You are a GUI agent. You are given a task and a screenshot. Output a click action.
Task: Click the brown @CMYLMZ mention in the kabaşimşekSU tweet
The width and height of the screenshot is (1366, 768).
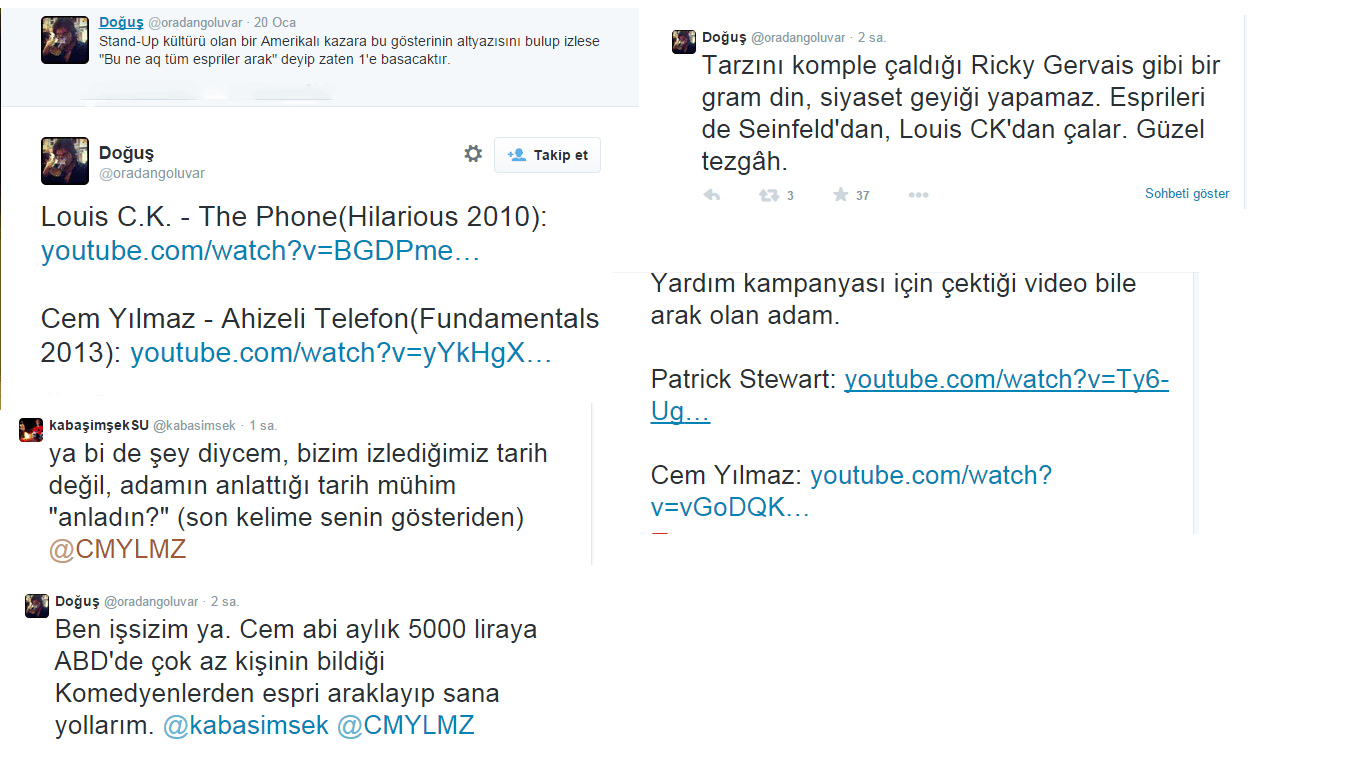(x=118, y=549)
